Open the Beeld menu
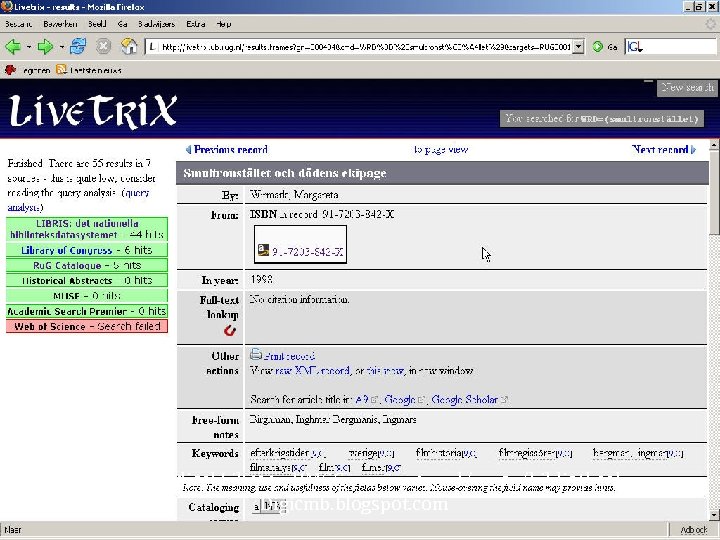 (97, 24)
